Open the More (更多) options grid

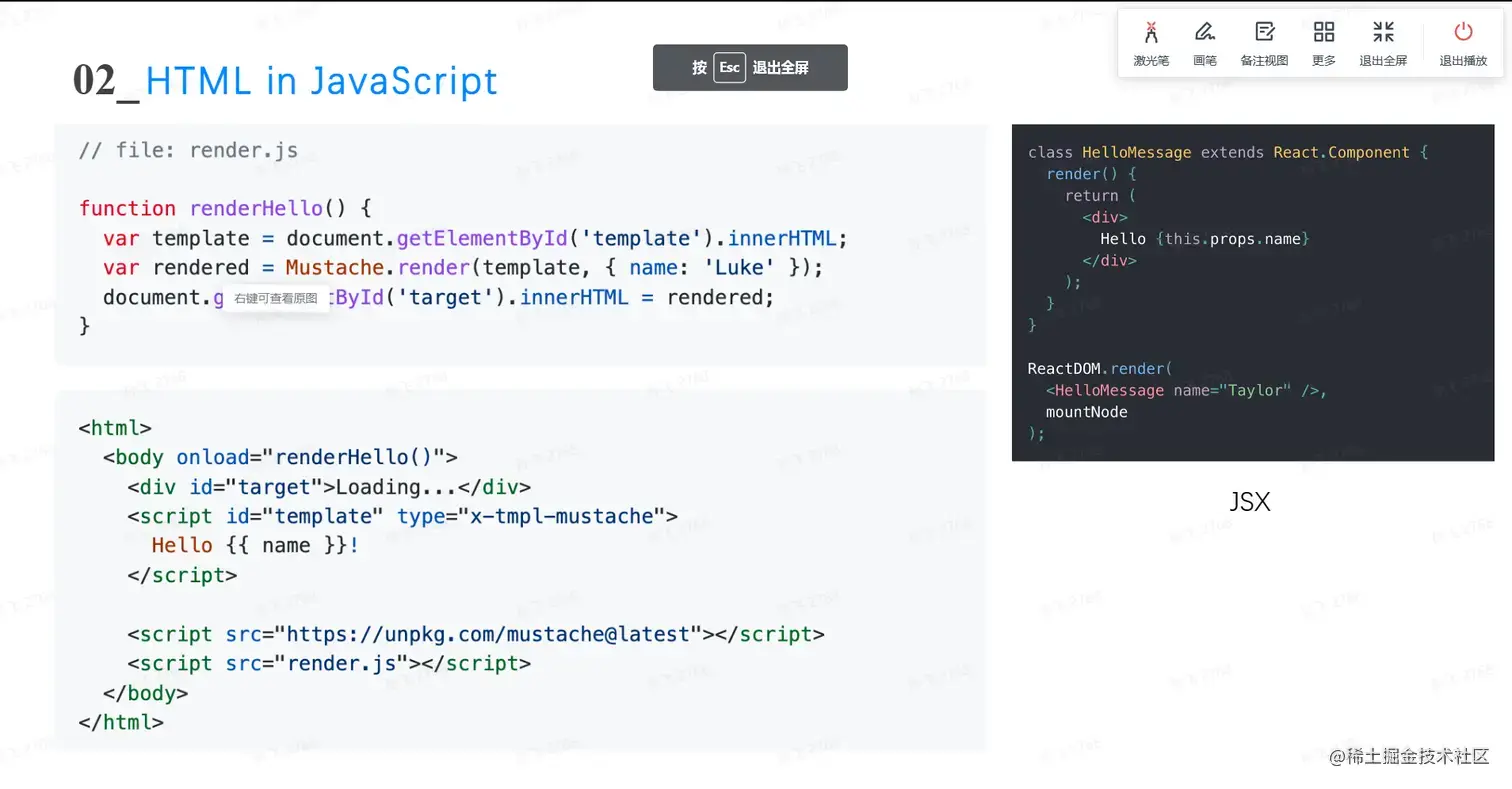(x=1324, y=44)
